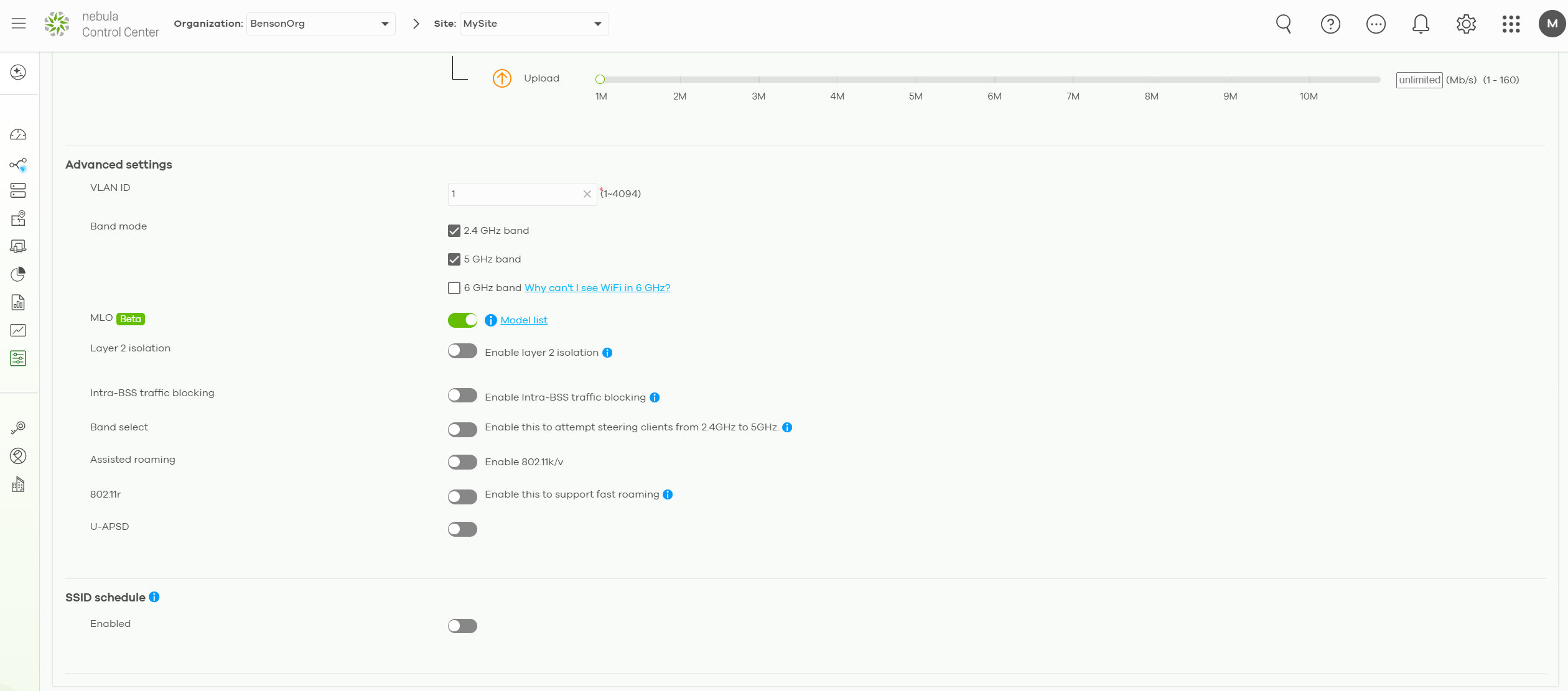
Task: Click the upload unlimited Mb/s input box
Action: coord(1419,80)
